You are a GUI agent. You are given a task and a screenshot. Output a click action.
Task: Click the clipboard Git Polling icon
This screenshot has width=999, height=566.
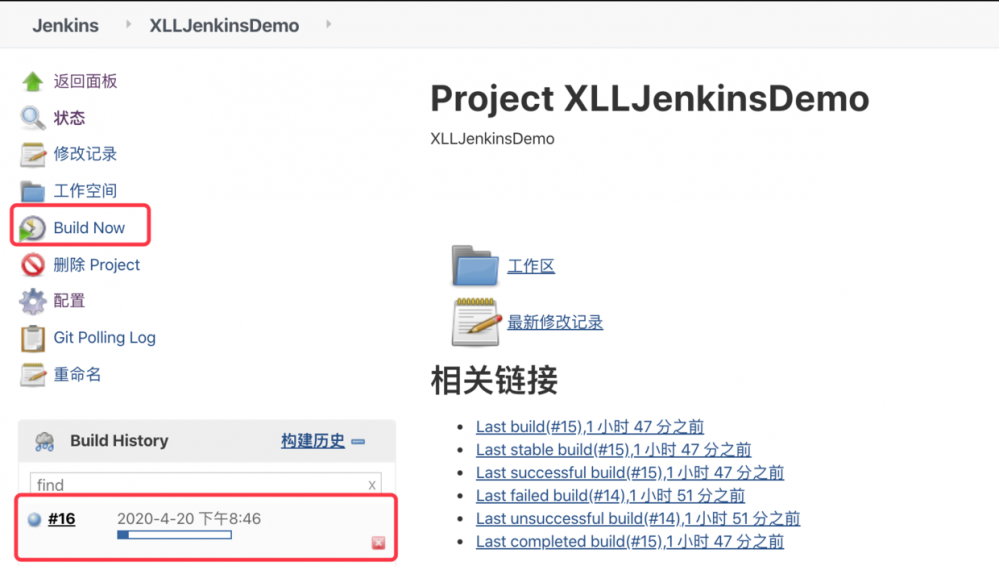pos(32,338)
